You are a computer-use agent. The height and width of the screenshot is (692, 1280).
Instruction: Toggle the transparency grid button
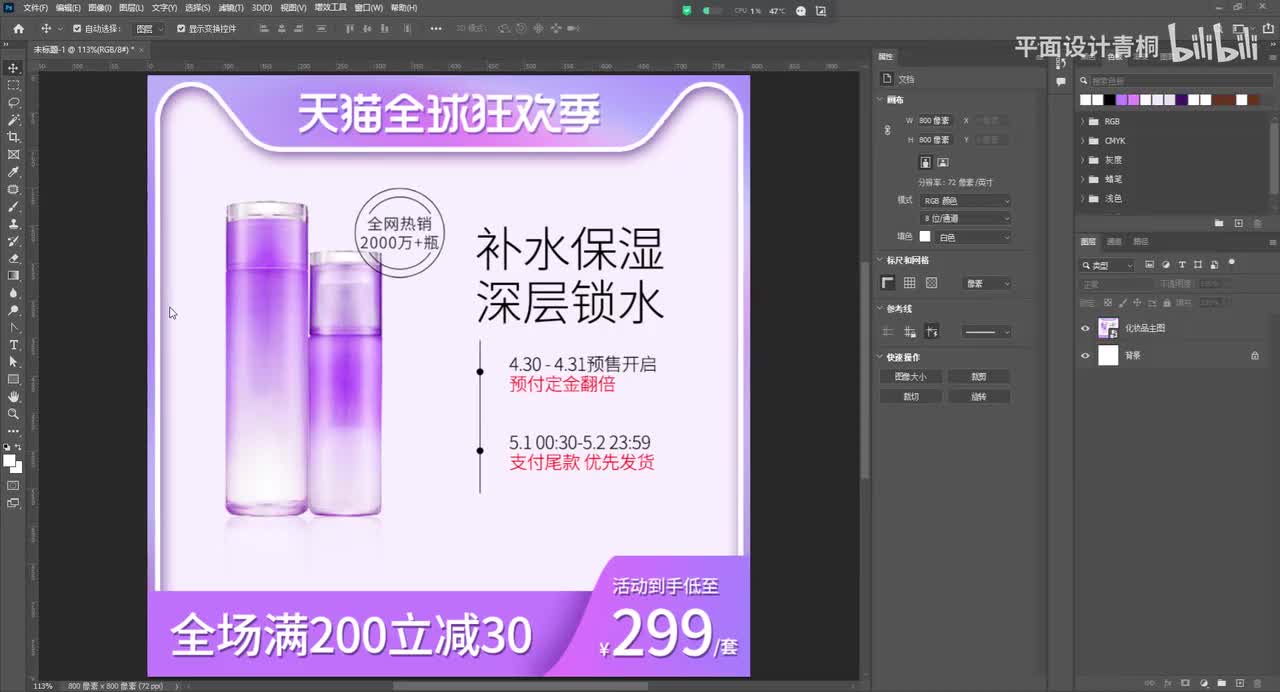coord(932,283)
